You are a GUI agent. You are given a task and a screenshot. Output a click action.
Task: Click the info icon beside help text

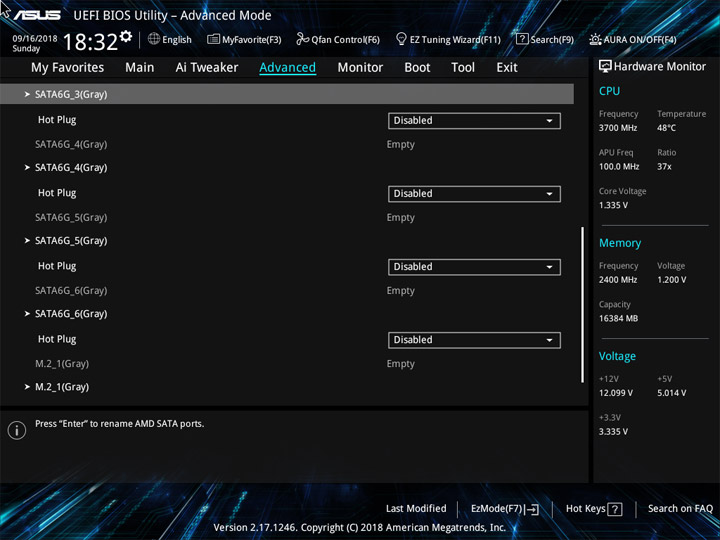coord(17,430)
